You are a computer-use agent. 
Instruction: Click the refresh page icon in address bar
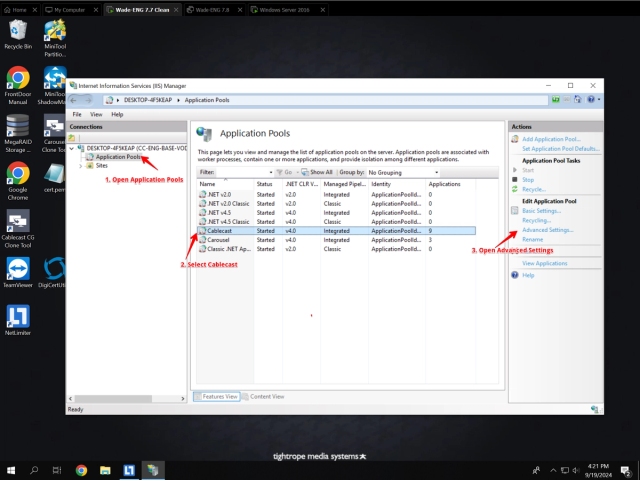click(556, 99)
